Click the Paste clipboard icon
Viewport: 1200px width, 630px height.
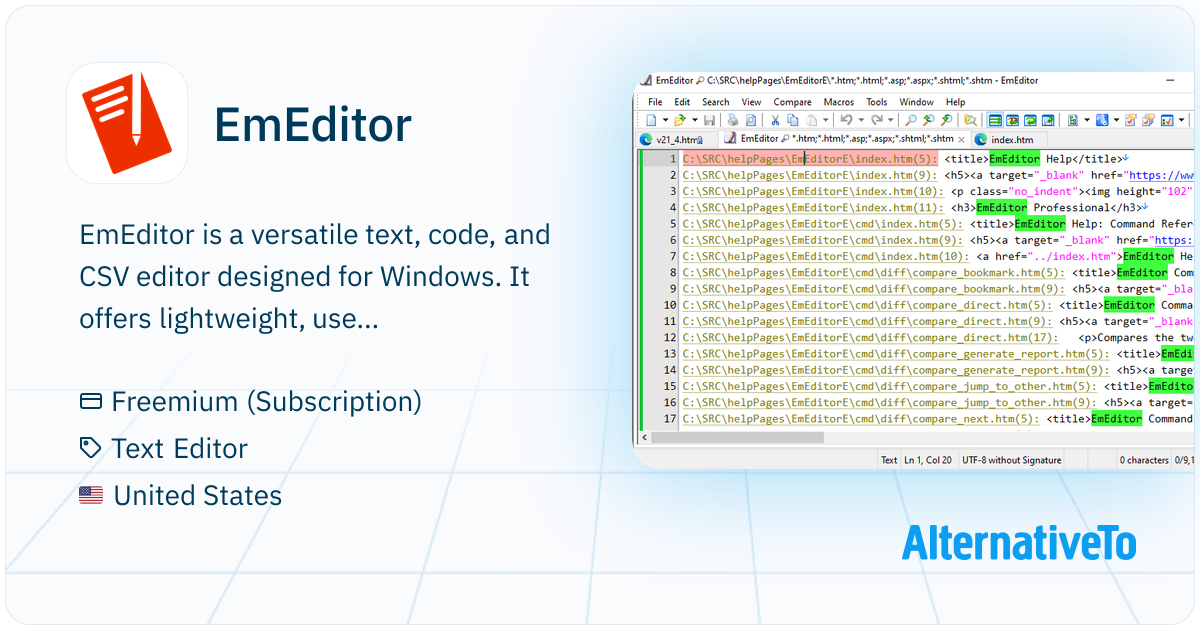click(811, 120)
